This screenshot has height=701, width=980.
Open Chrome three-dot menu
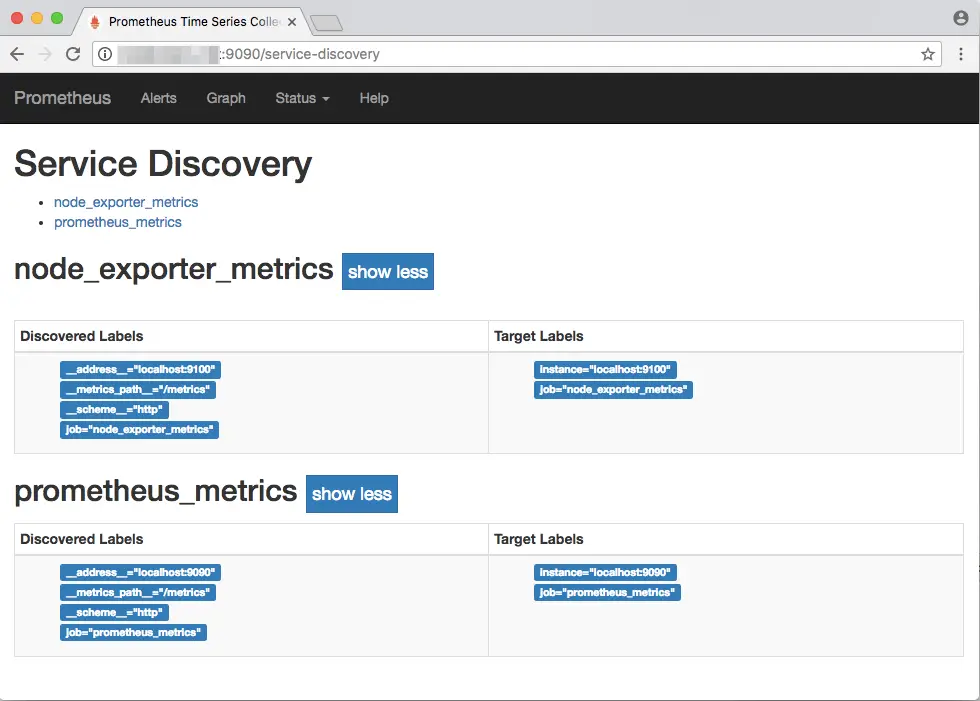point(961,54)
